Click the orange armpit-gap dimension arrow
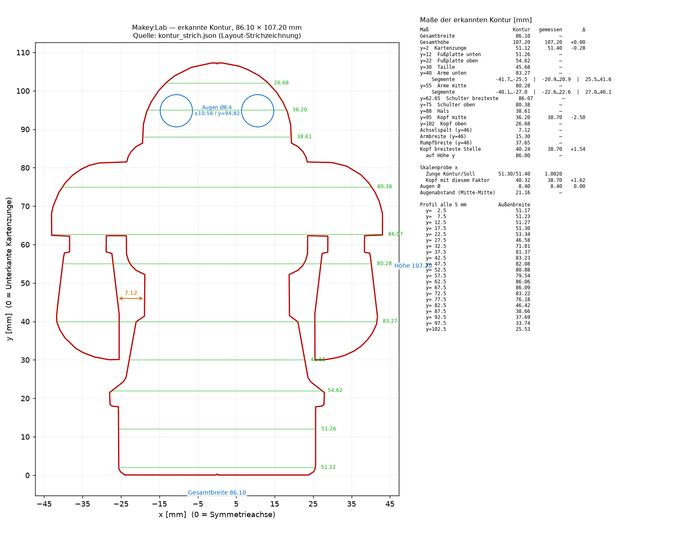This screenshot has height=538, width=700. [x=131, y=298]
